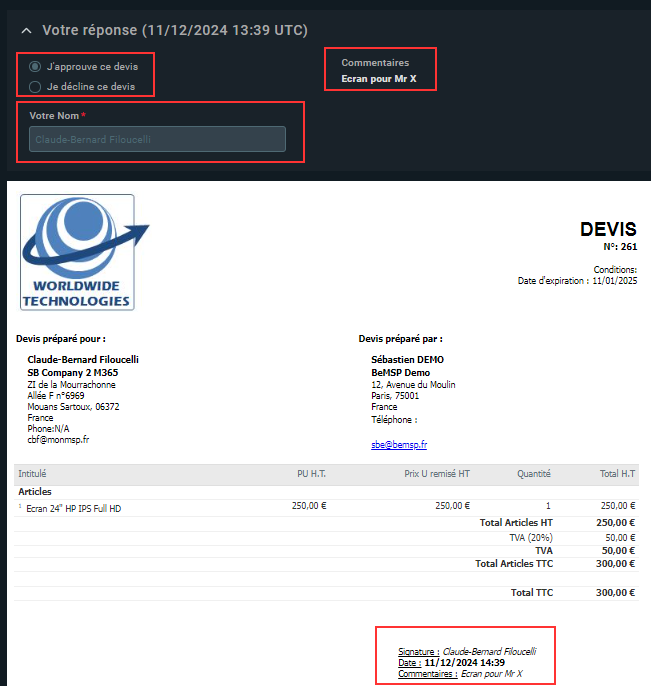Click the Total TTC amount 300,00 €
Viewport: 651px width, 686px height.
tap(615, 593)
